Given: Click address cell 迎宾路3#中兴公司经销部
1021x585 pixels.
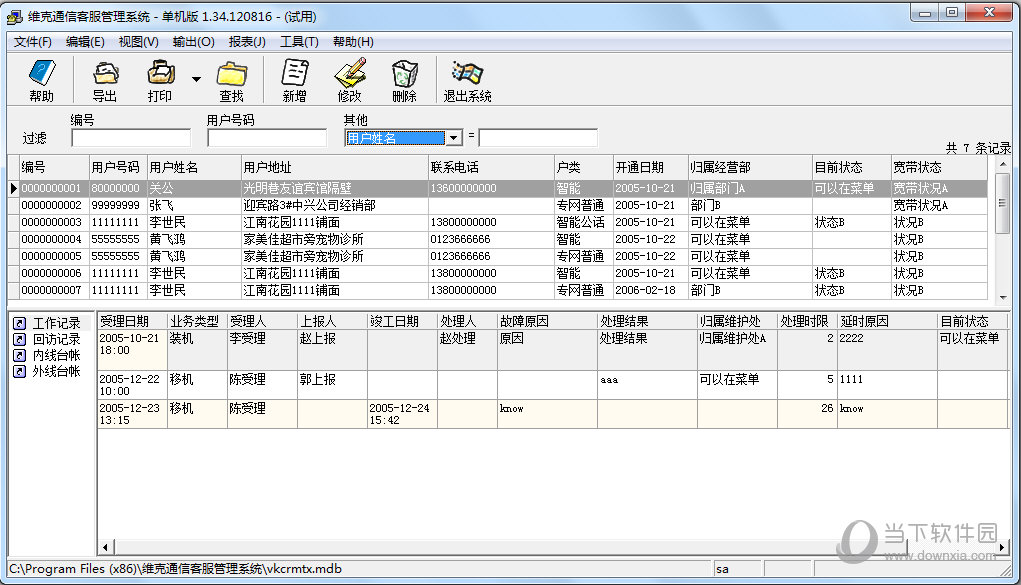Looking at the screenshot, I should point(334,205).
